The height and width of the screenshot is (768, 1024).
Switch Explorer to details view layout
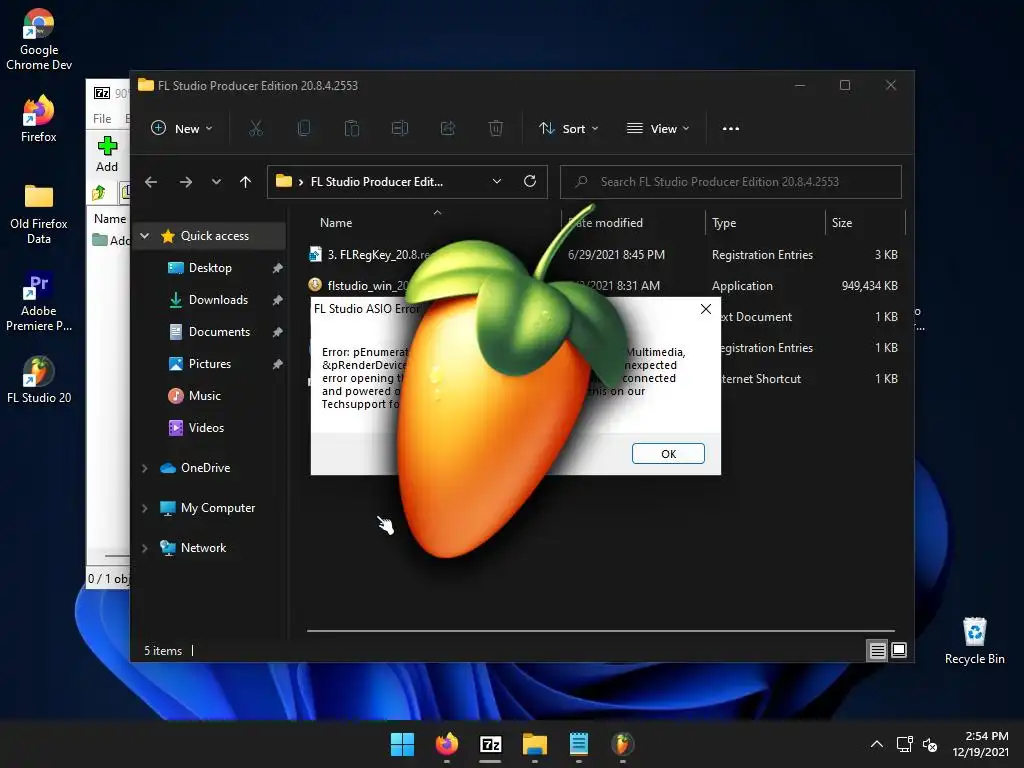pos(877,650)
